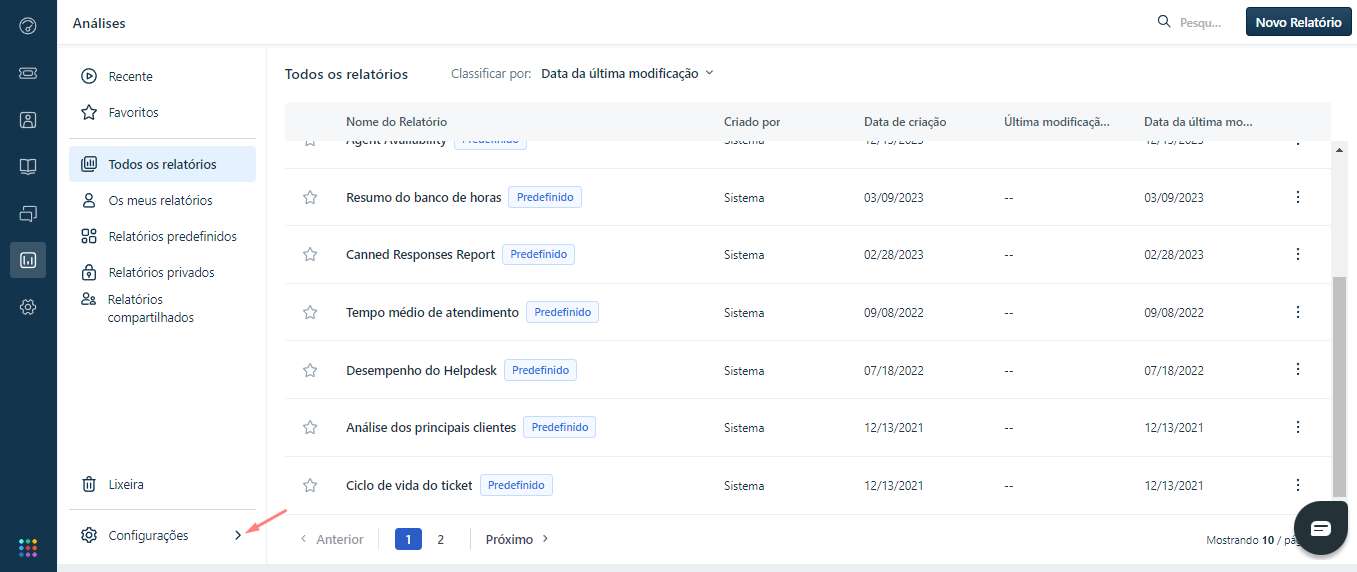Star the Canned Responses Report
The height and width of the screenshot is (572, 1357).
pos(310,254)
